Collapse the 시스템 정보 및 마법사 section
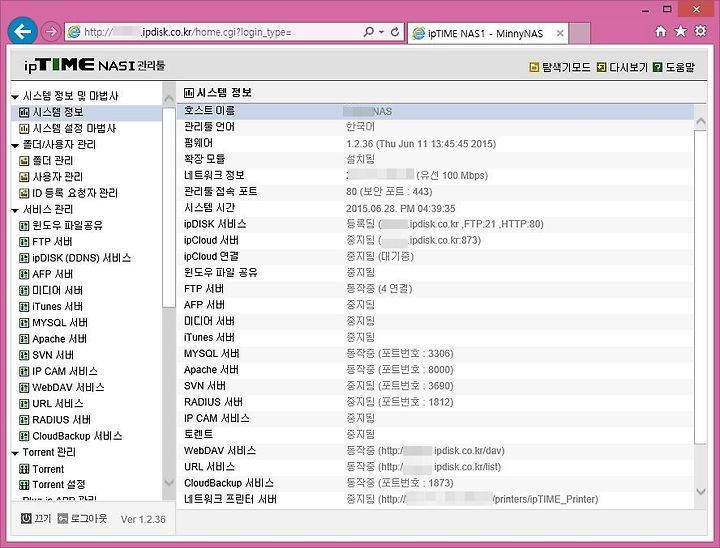 15,97
